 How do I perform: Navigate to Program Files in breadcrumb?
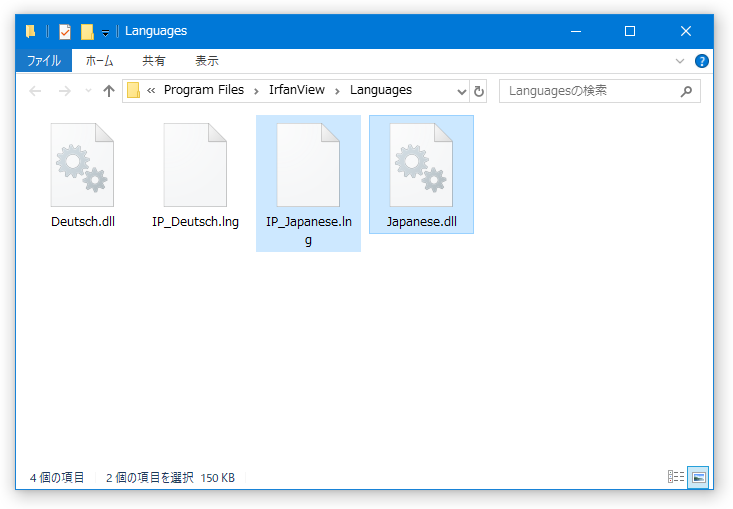(x=204, y=90)
